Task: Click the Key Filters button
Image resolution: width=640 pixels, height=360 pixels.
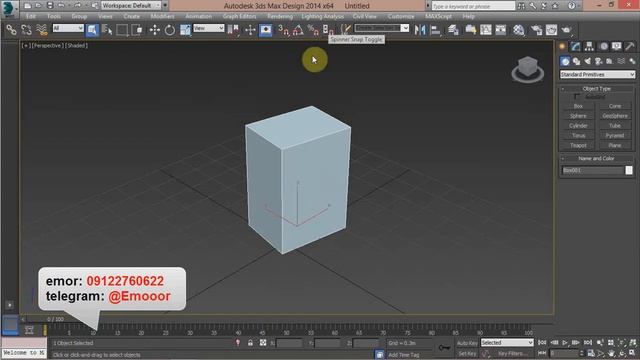Action: pos(512,354)
